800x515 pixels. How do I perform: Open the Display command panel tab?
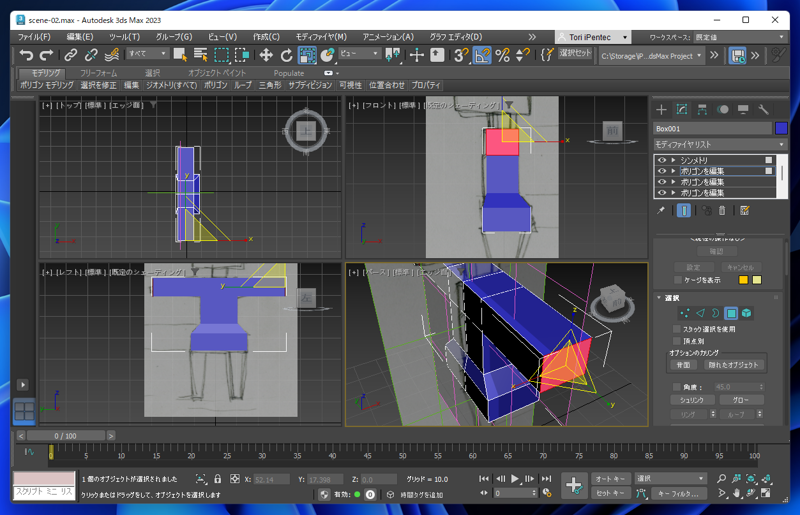(743, 110)
